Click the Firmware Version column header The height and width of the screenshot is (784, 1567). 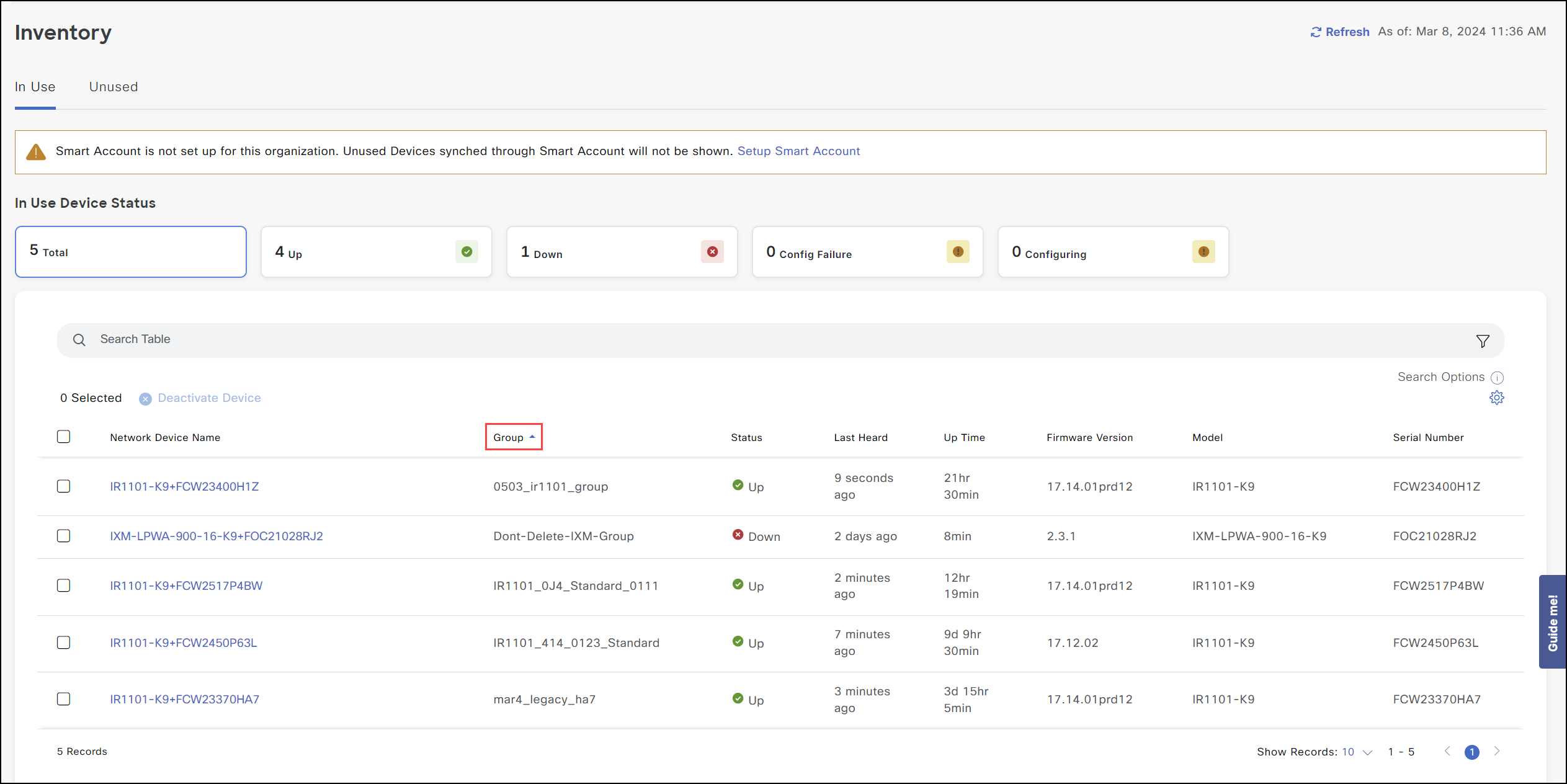click(1089, 438)
